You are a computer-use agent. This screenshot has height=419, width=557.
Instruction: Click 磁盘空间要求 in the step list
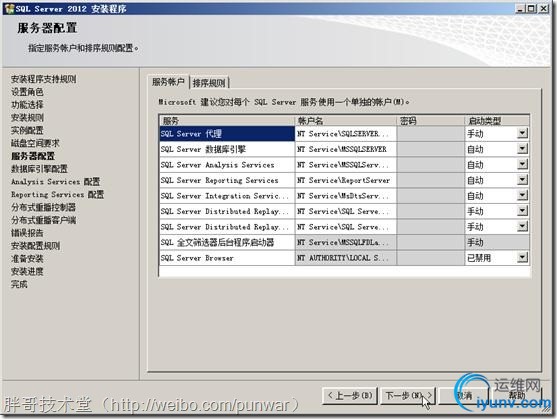pyautogui.click(x=35, y=143)
